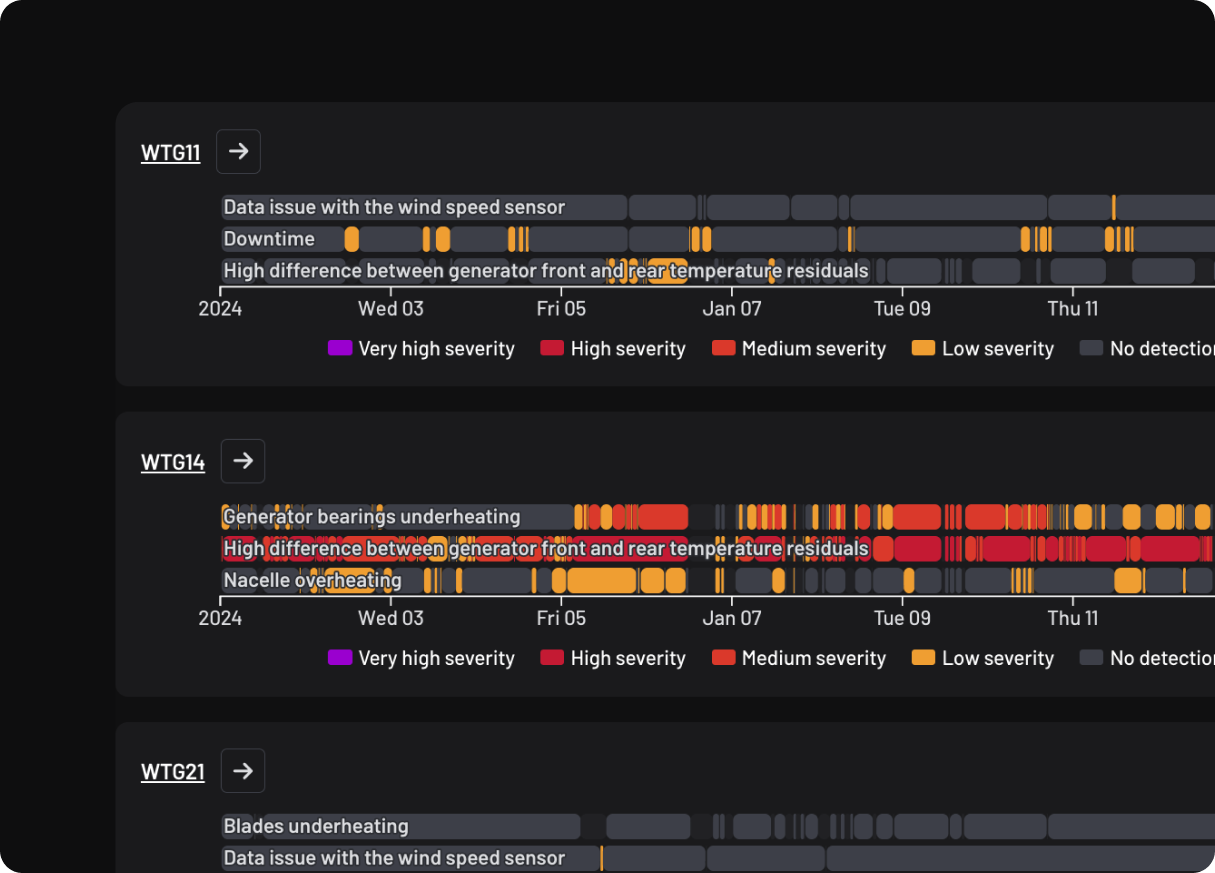The image size is (1215, 873).
Task: Click Fri 05 tick on WTG14 axis
Action: [562, 618]
